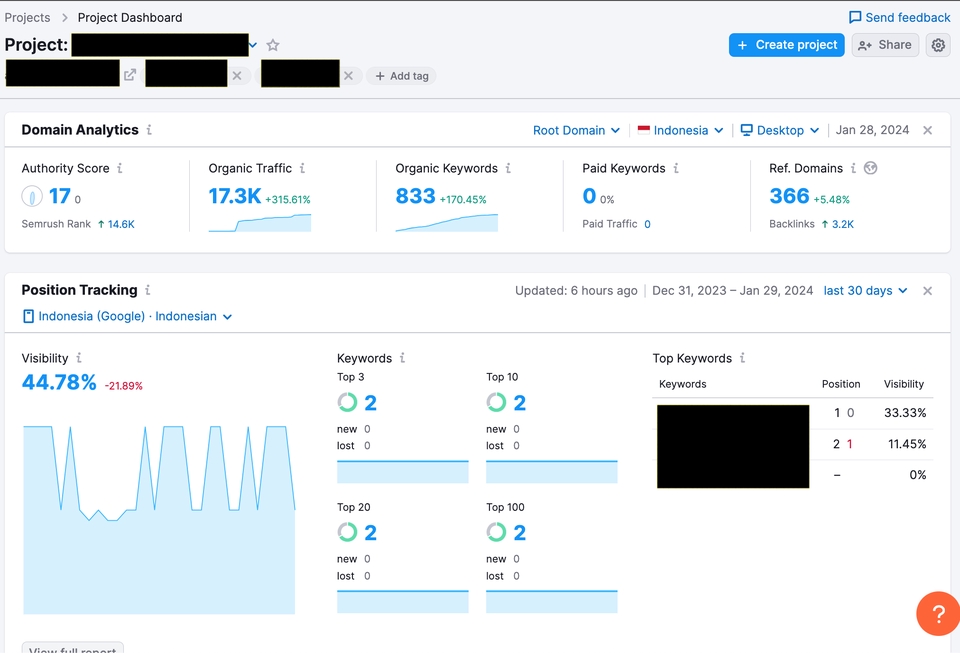Viewport: 960px width, 653px height.
Task: Close the Position Tracking widget
Action: click(x=928, y=291)
